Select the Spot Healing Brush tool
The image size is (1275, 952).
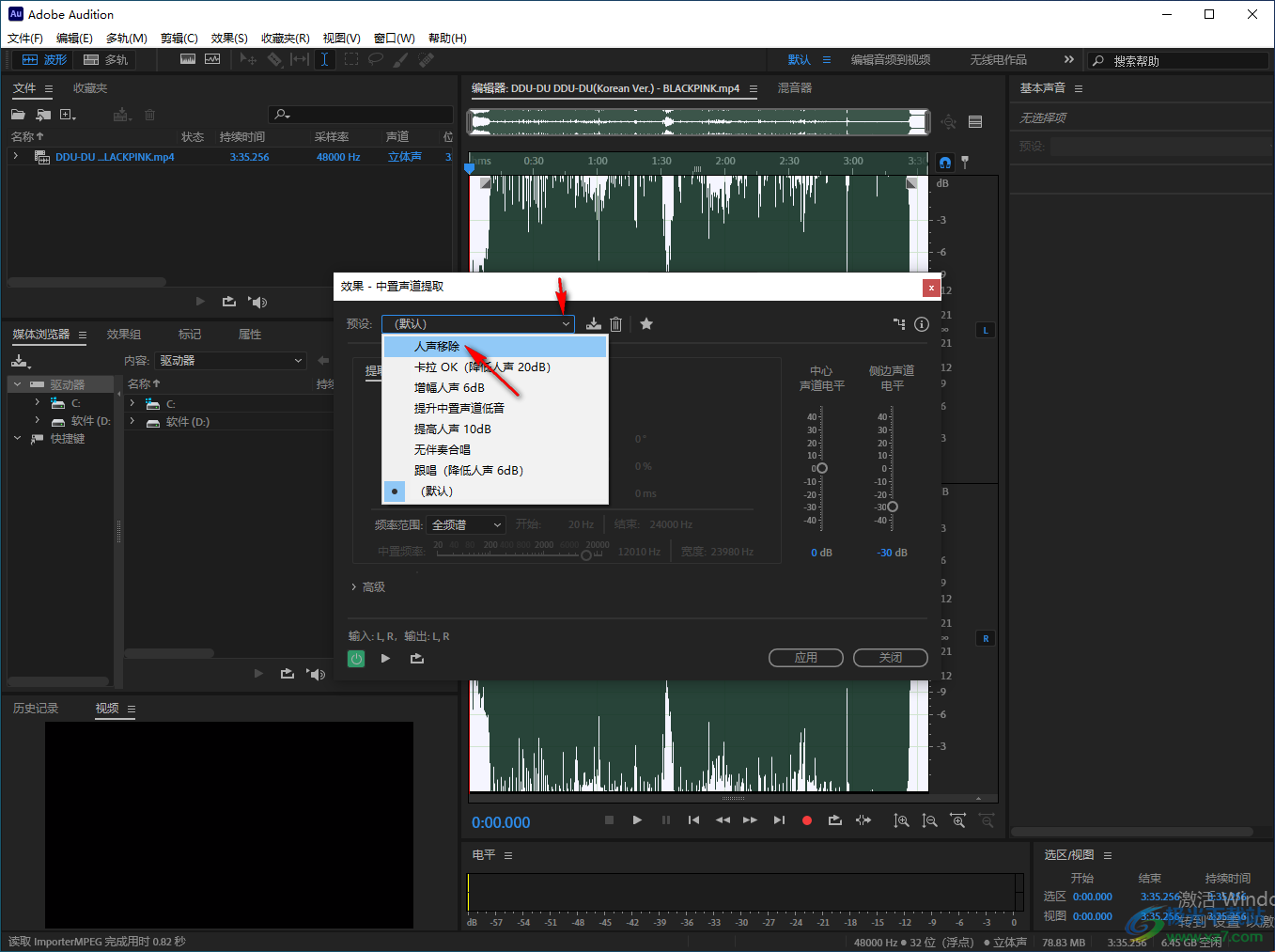(x=427, y=59)
